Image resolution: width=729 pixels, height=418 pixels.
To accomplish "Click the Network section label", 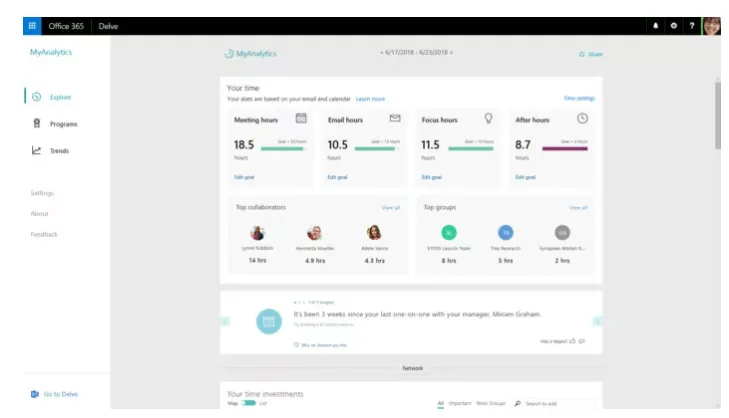I will coord(412,368).
